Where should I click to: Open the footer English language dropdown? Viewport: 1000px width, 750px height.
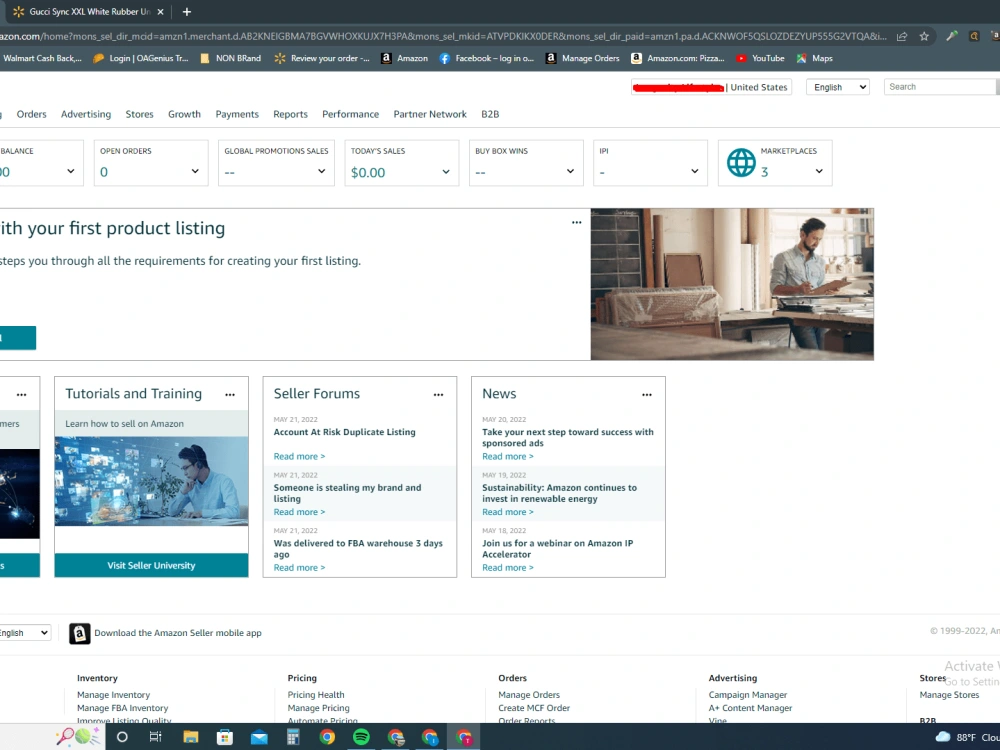(x=24, y=633)
